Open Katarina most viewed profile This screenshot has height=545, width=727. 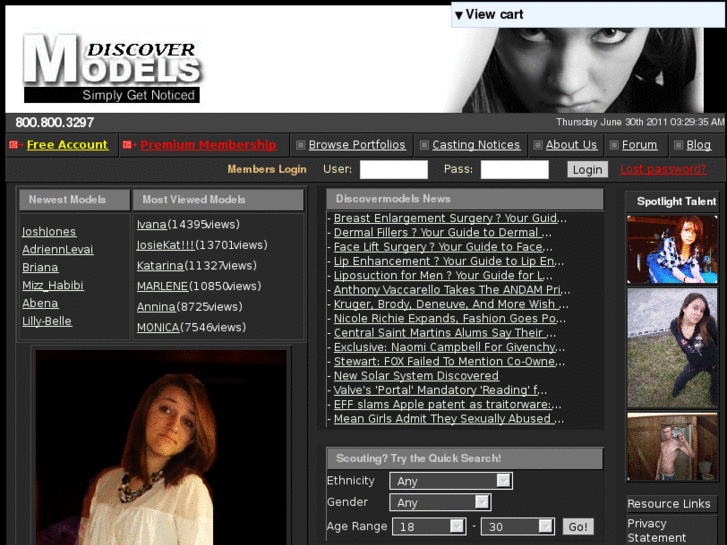(x=160, y=265)
